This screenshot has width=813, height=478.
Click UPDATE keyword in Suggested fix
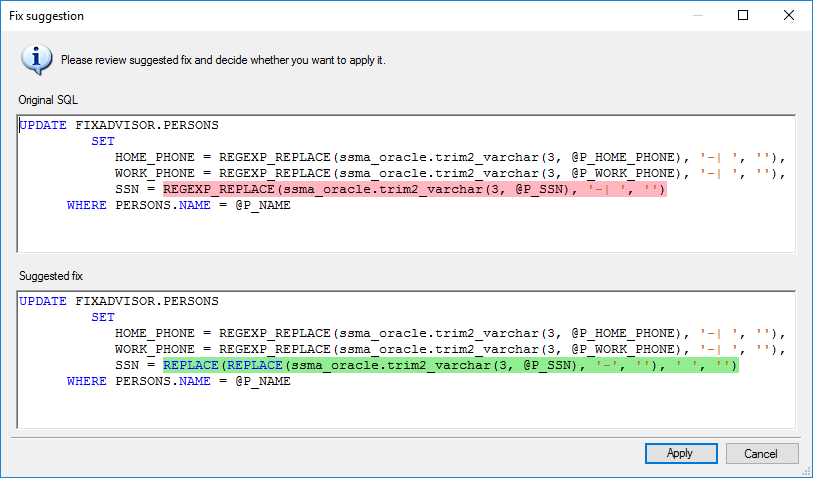coord(43,301)
